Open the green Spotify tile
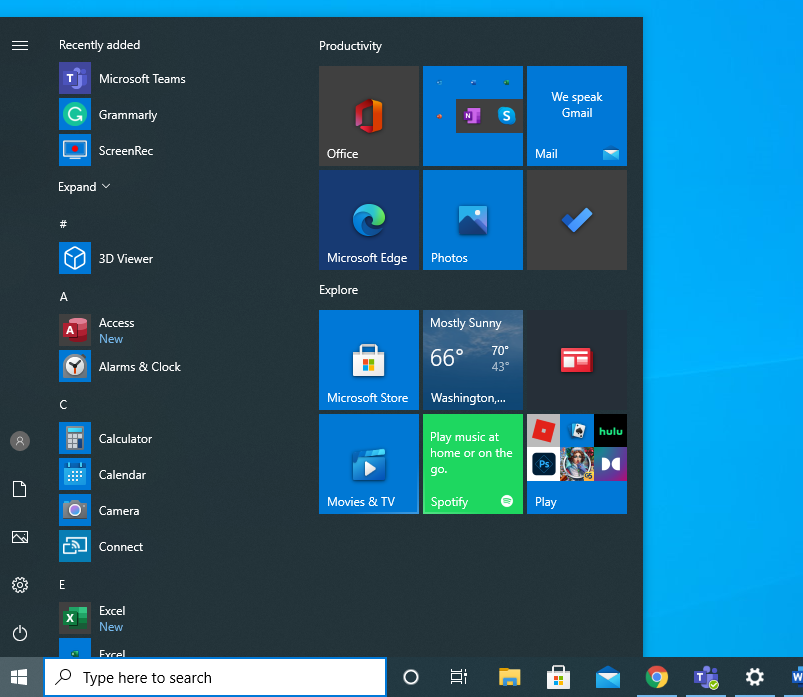Viewport: 803px width, 697px height. (473, 463)
